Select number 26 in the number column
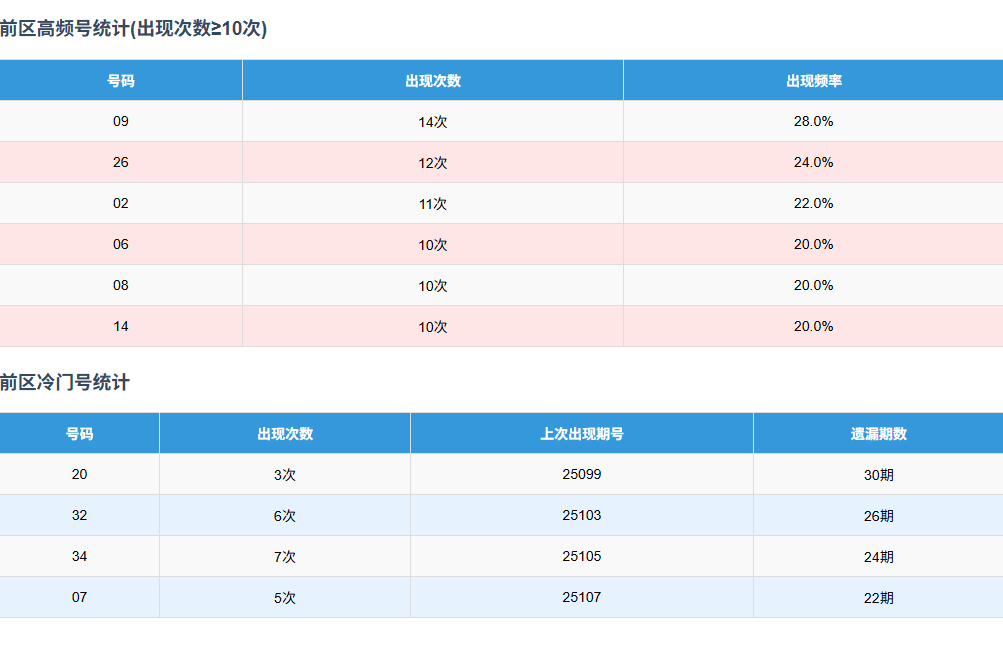This screenshot has width=1003, height=646. pos(121,163)
